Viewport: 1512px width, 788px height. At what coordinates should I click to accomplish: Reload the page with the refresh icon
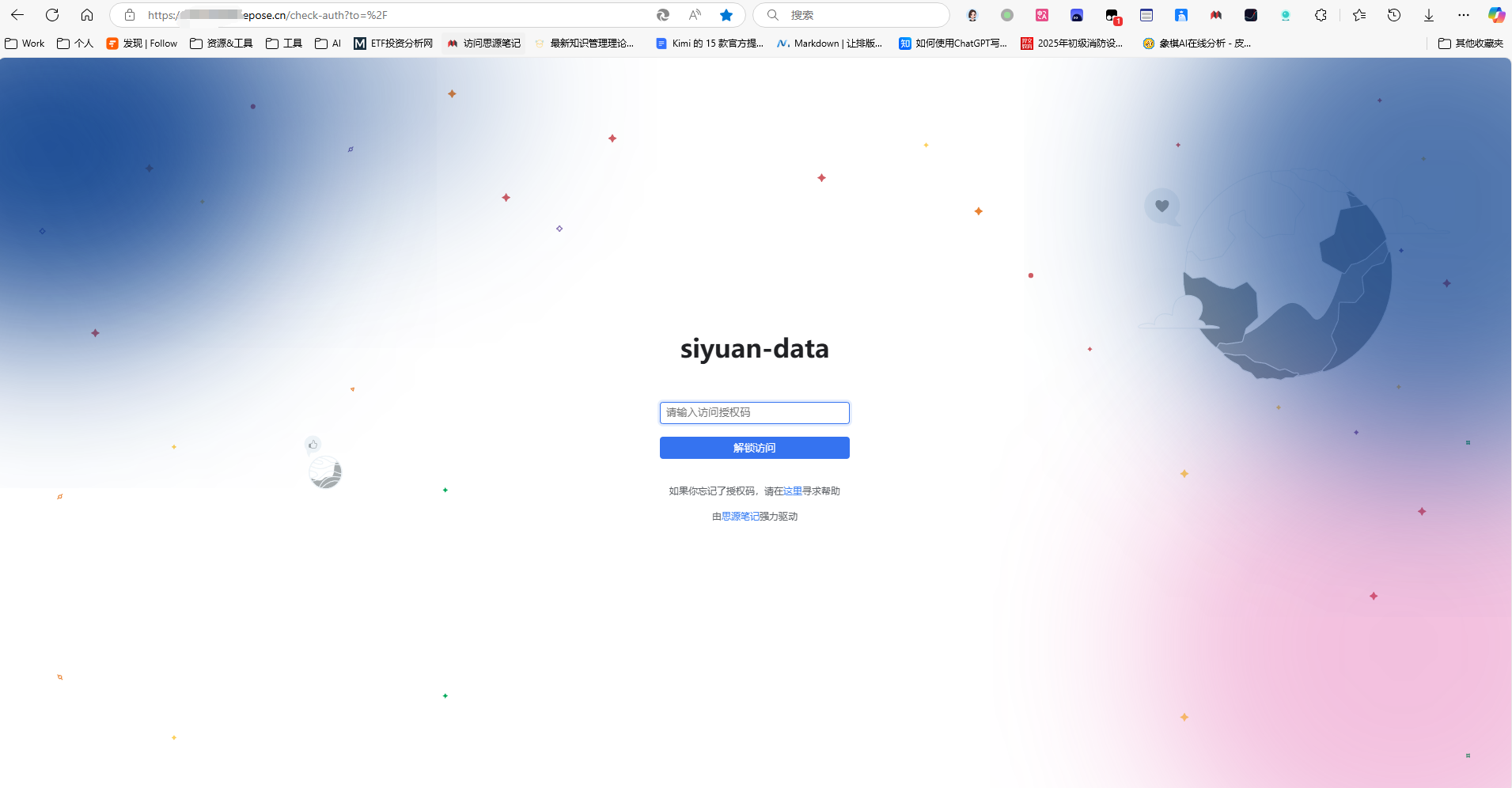point(52,15)
